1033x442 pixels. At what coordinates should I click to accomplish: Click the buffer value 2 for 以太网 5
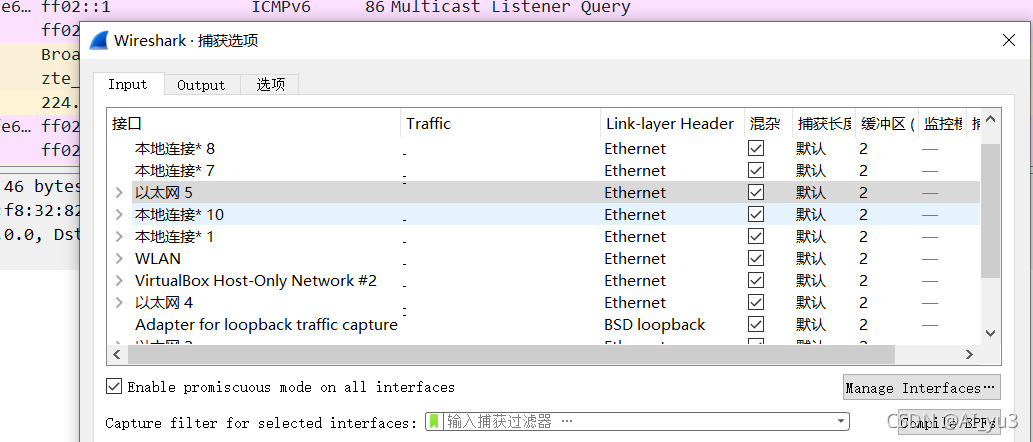click(863, 192)
